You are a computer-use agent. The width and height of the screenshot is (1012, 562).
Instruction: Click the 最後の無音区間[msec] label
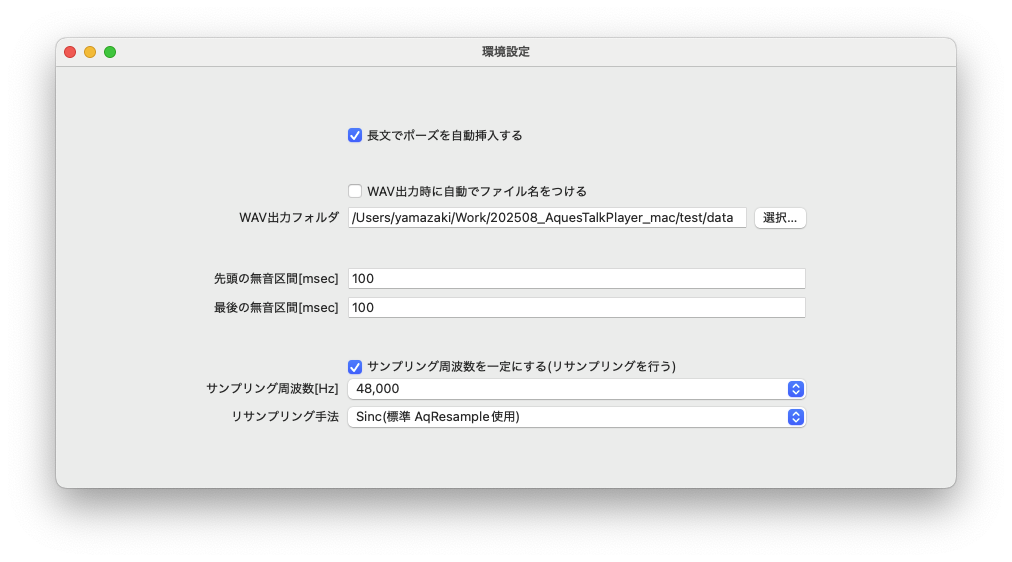276,308
